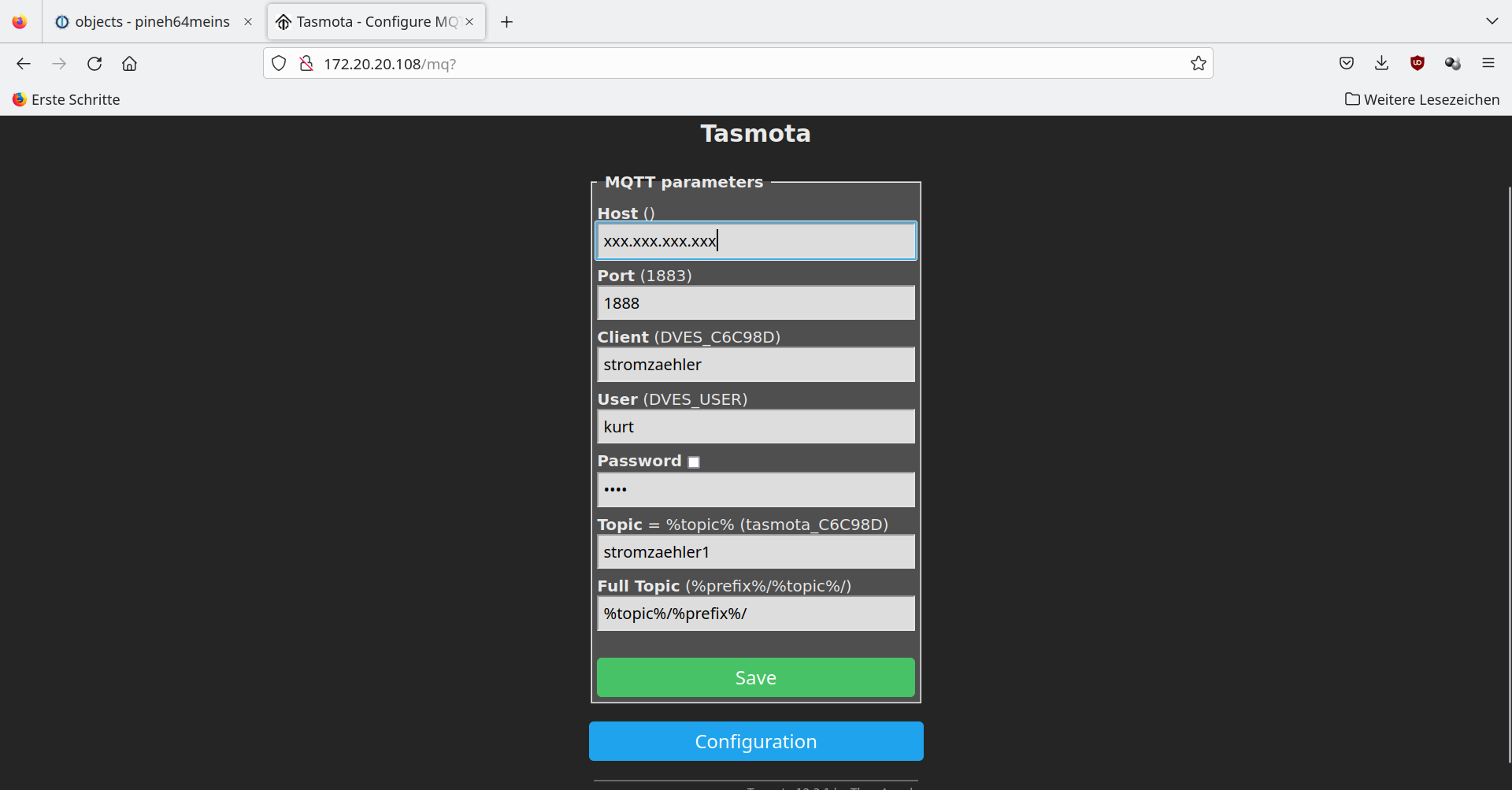Open a new browser tab
Image resolution: width=1512 pixels, height=790 pixels.
(507, 22)
